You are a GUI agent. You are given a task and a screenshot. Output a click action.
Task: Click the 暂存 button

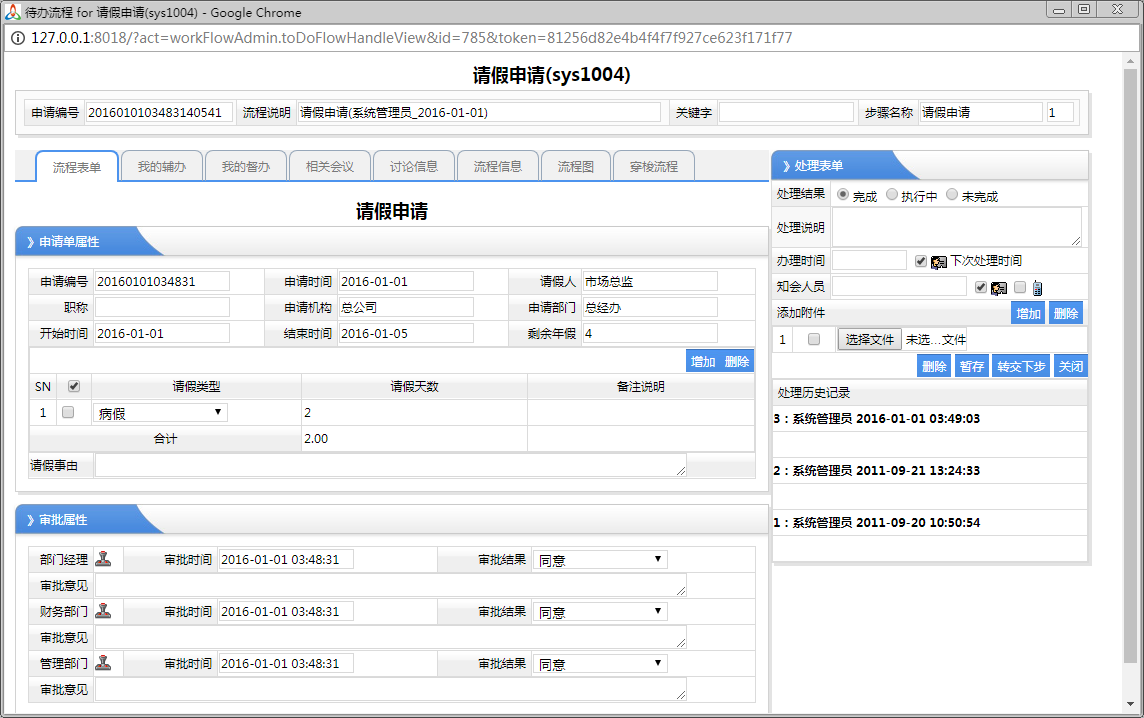coord(971,367)
